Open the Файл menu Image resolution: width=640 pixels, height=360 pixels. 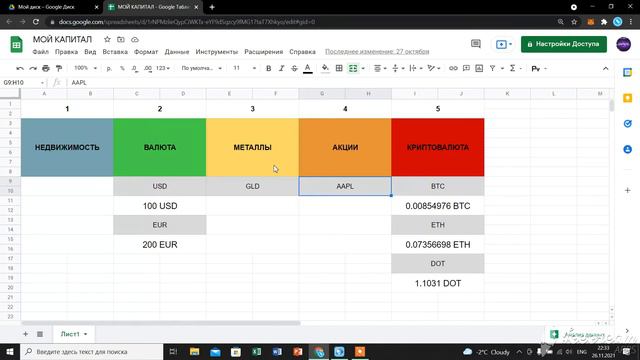click(40, 52)
